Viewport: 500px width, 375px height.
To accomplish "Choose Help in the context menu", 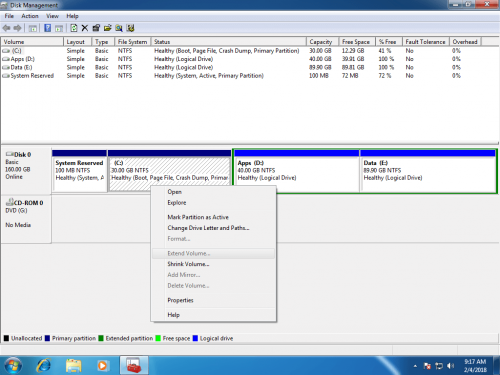I will [213, 315].
